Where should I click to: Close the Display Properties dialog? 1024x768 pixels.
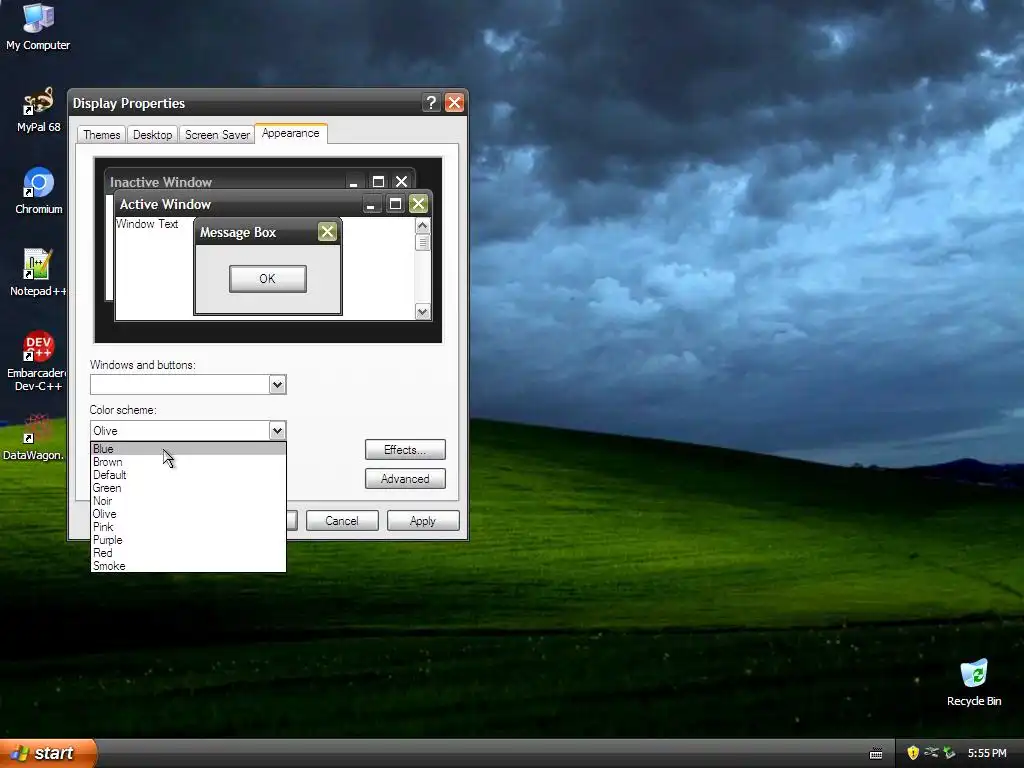[x=454, y=103]
